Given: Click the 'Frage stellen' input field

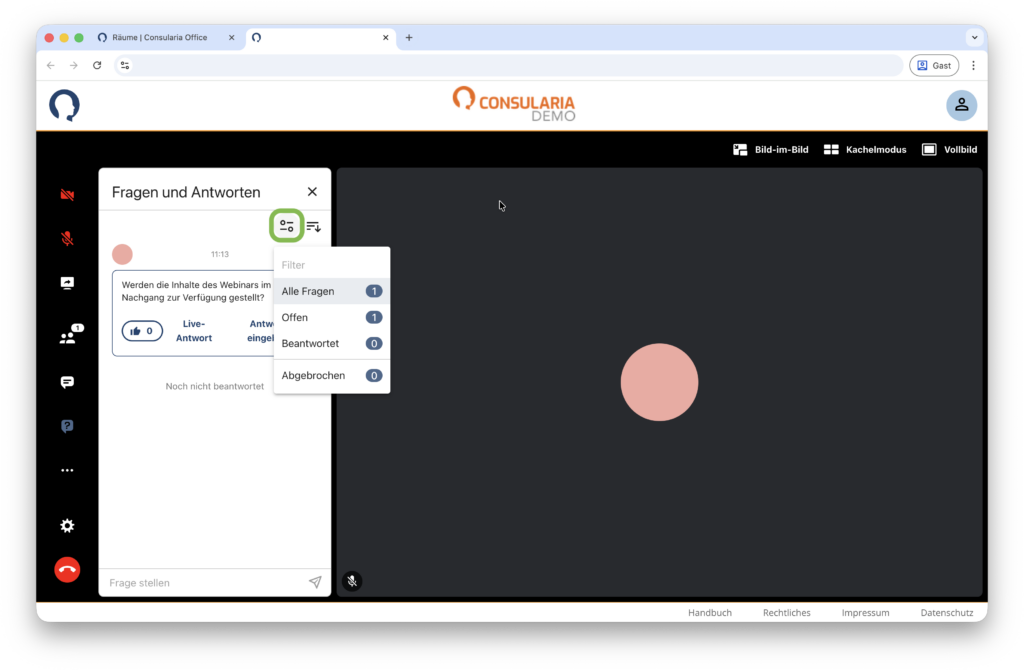Looking at the screenshot, I should pos(205,582).
